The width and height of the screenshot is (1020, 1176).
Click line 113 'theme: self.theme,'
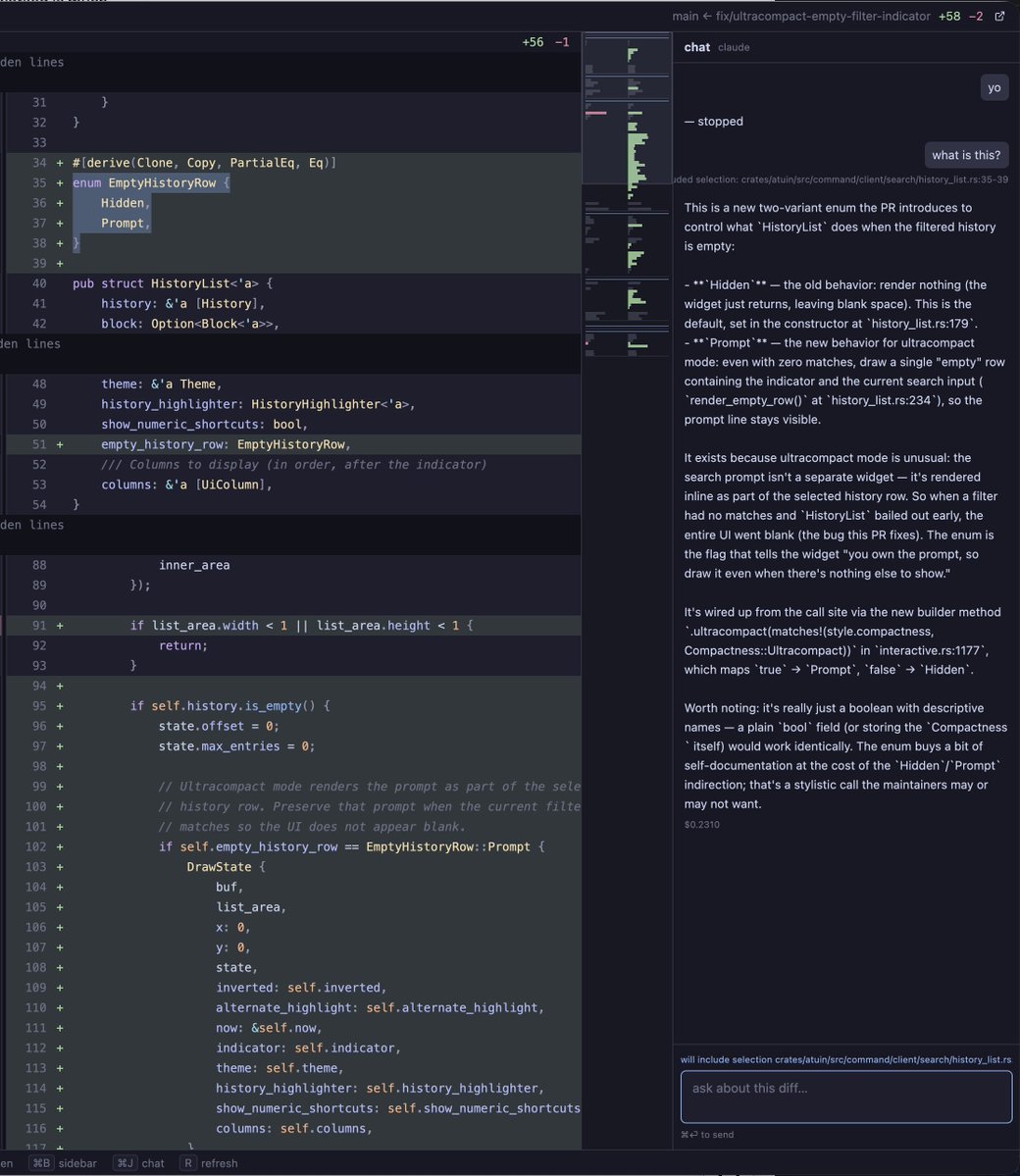(x=280, y=1069)
